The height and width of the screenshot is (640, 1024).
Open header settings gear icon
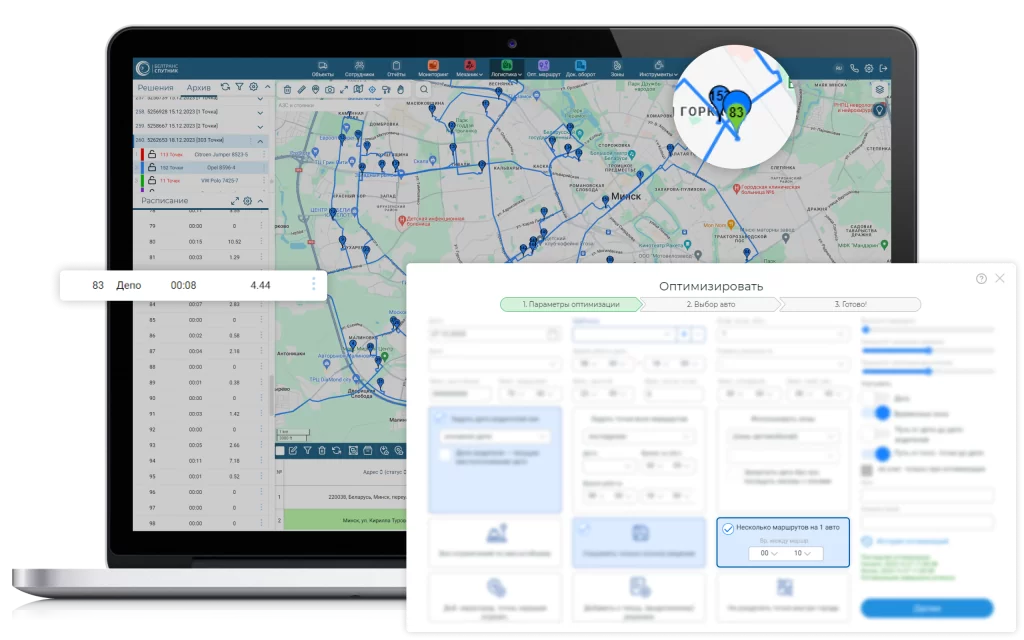pyautogui.click(x=869, y=68)
